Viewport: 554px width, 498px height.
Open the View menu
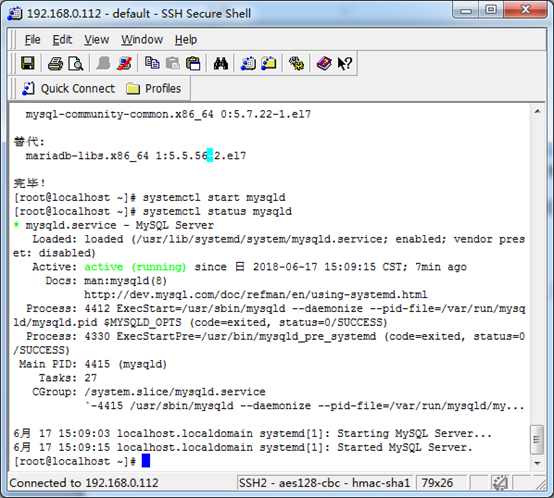point(96,40)
